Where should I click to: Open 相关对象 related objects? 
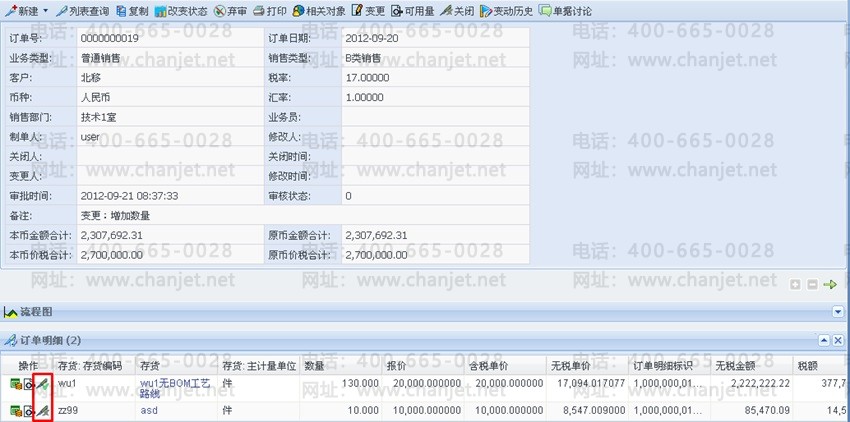[319, 11]
